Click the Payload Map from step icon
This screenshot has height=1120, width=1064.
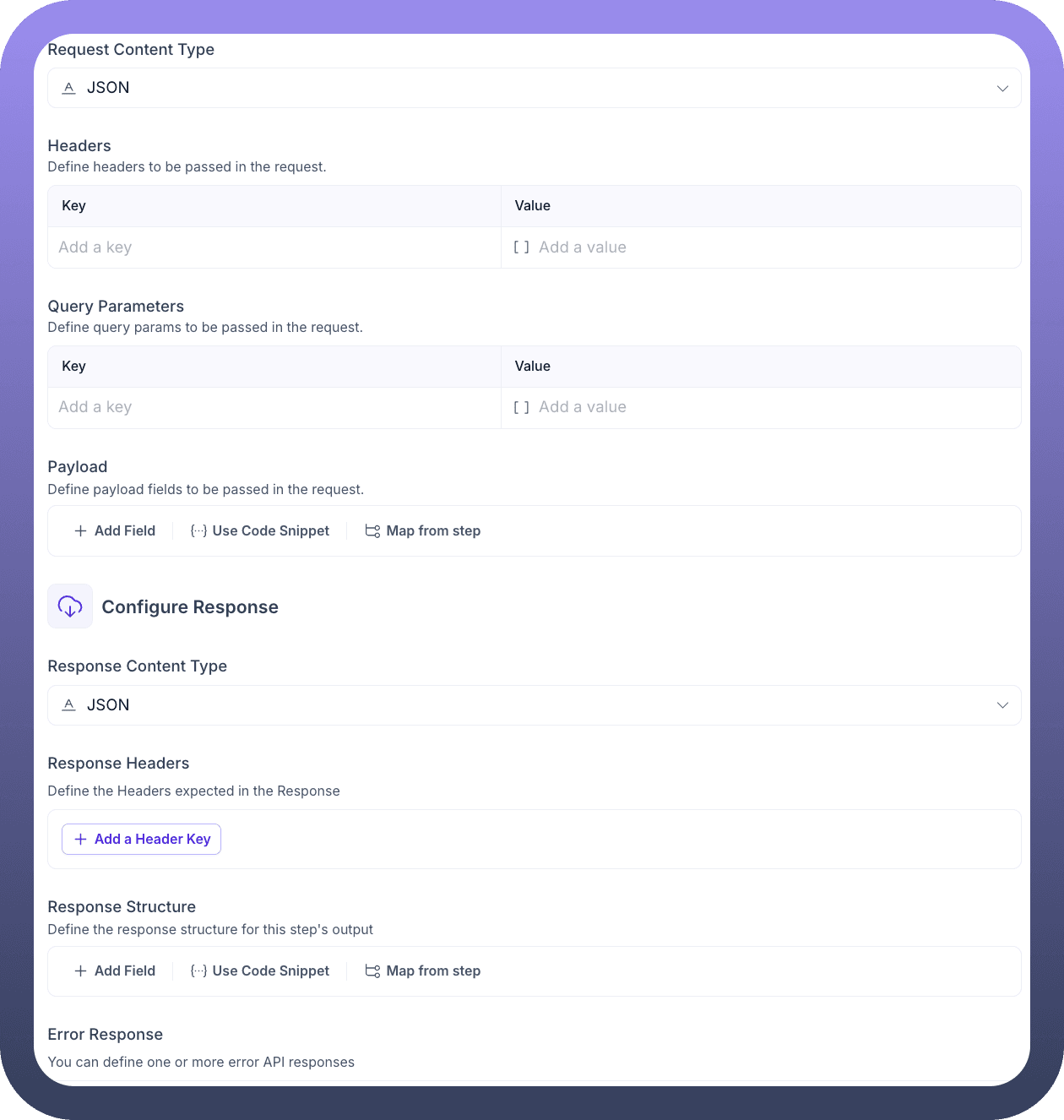point(372,531)
